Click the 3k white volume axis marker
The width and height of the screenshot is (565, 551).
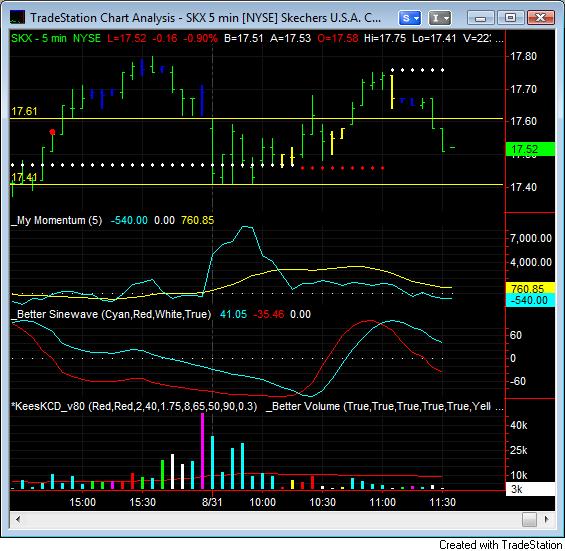[x=530, y=489]
